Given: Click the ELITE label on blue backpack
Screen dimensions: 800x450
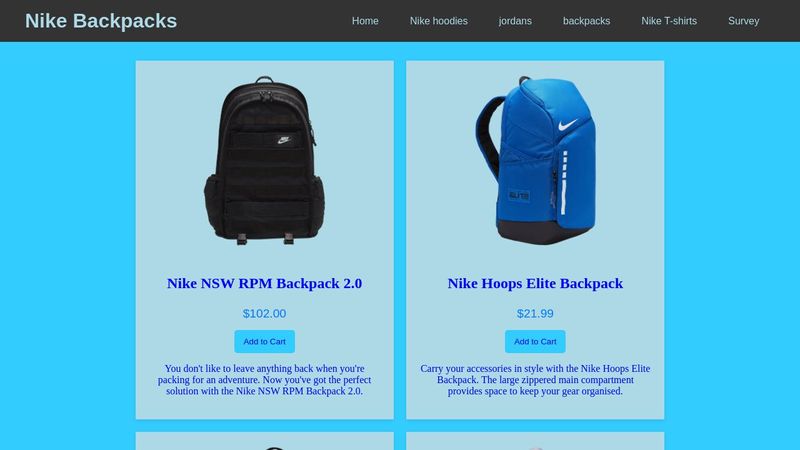Looking at the screenshot, I should click(x=519, y=195).
